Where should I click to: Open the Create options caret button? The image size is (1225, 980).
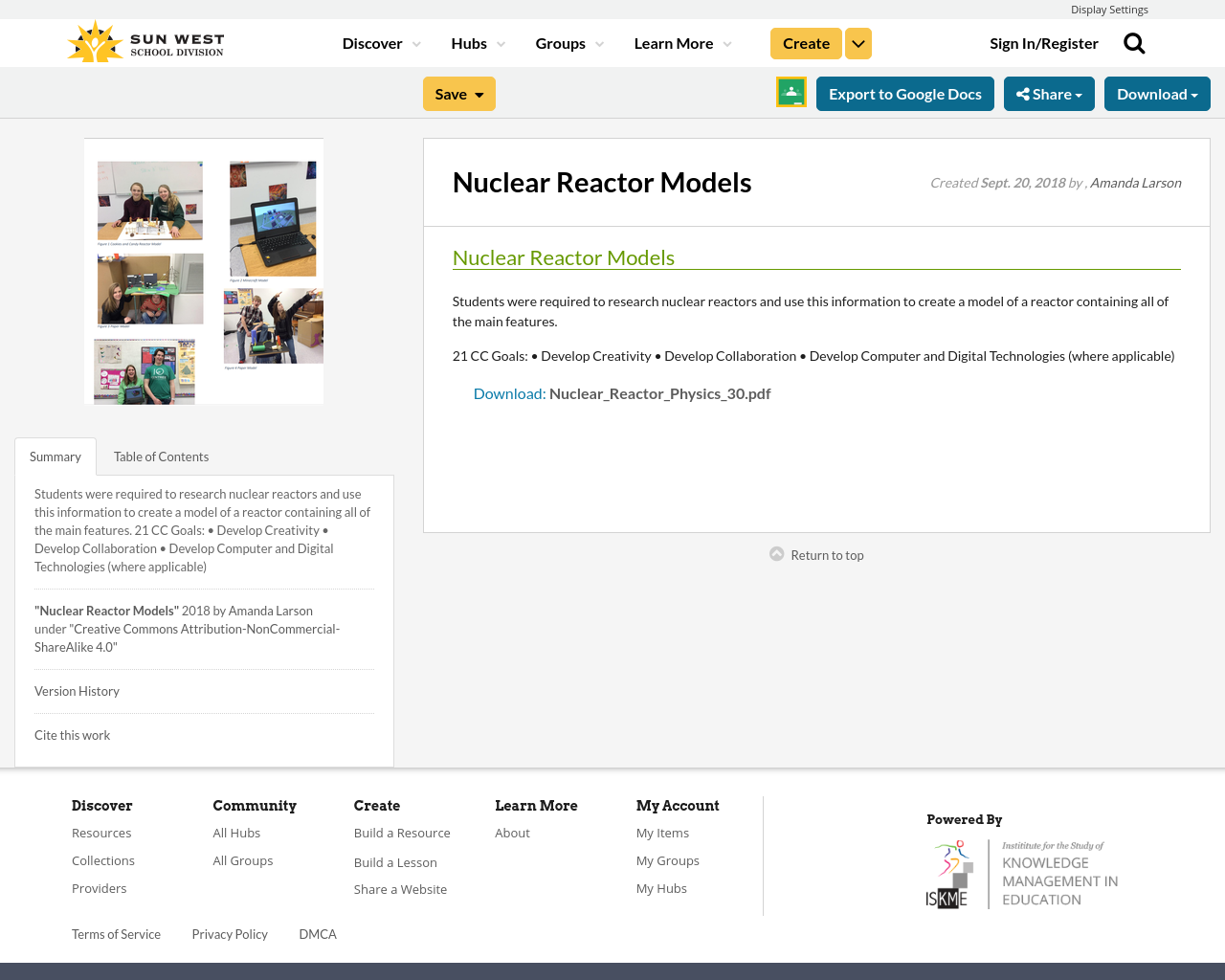857,42
